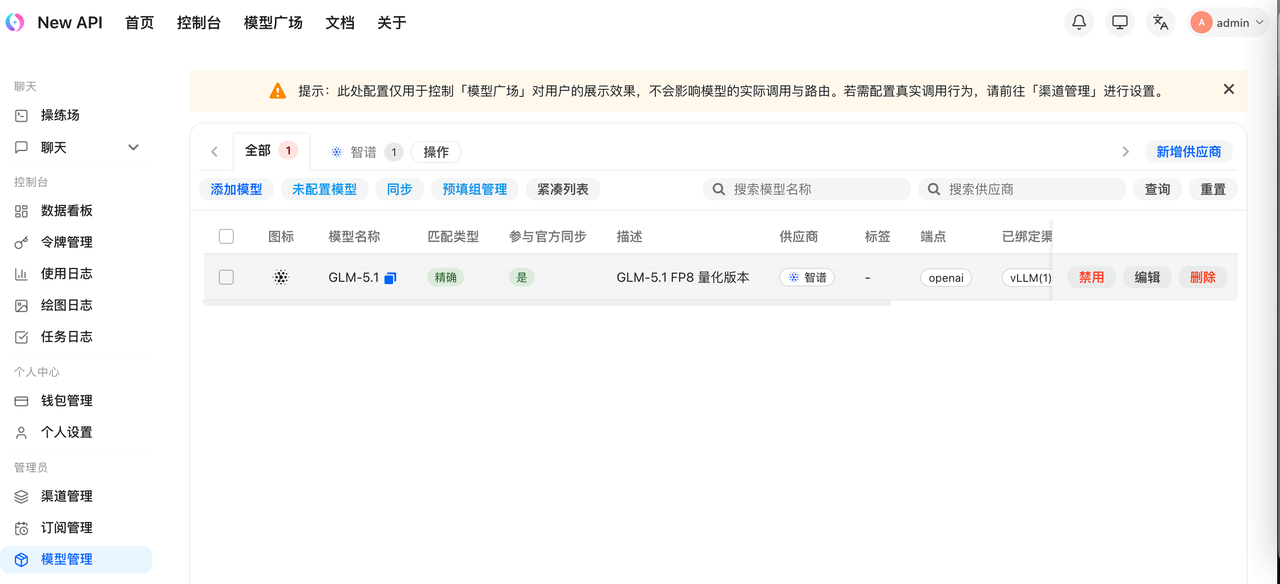Click 编辑 for the GLM-5.1 row
1280x584 pixels.
[x=1147, y=277]
